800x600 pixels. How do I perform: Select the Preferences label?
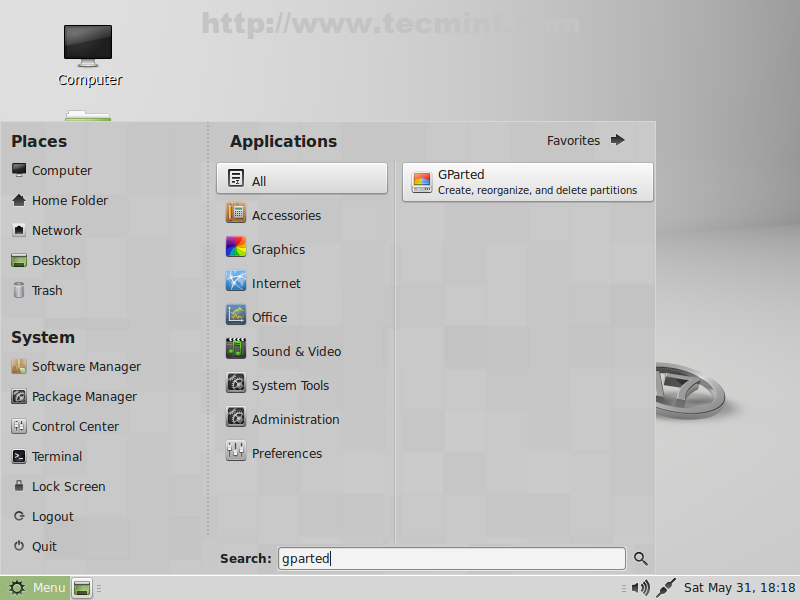pyautogui.click(x=287, y=454)
